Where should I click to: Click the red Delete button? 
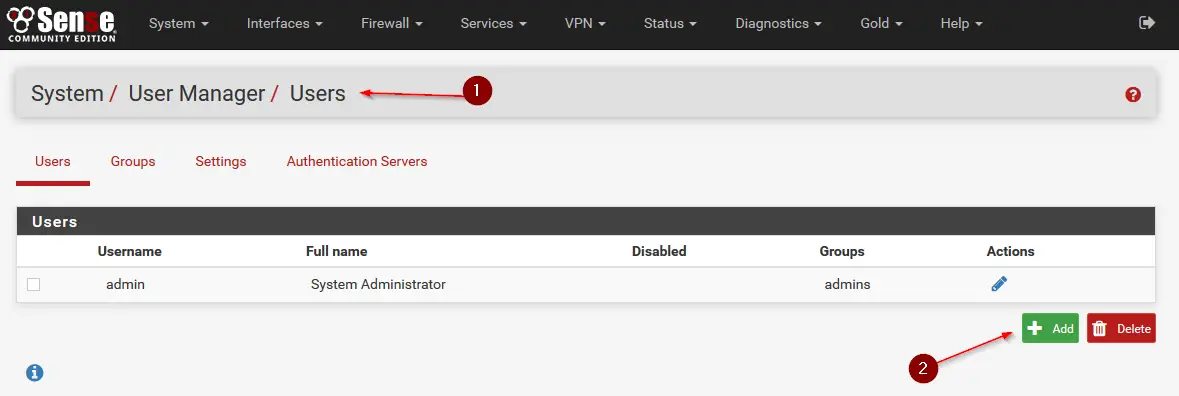click(x=1121, y=328)
